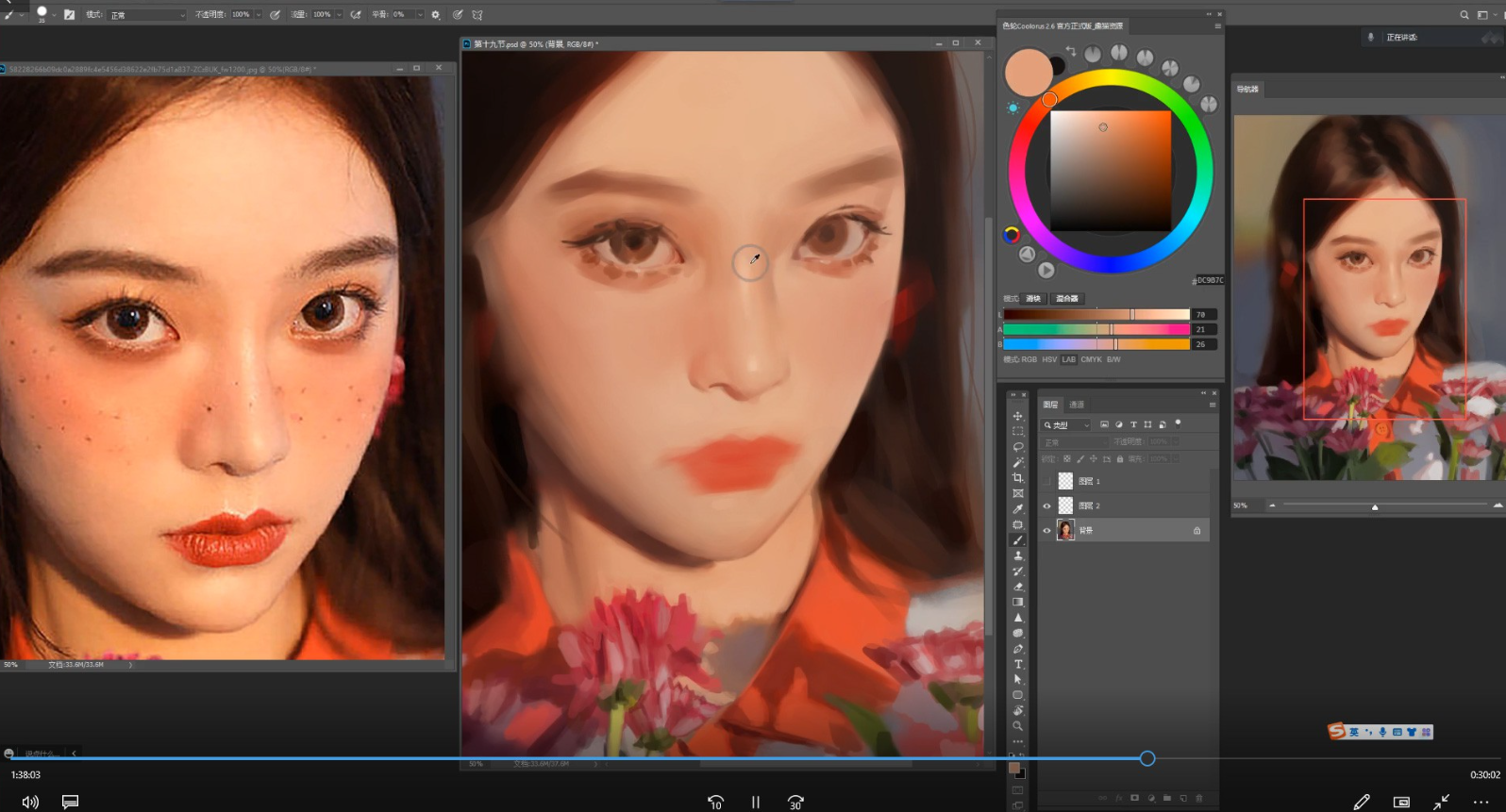
Task: Toggle the Coolorus cyan sun lock icon
Action: pyautogui.click(x=1012, y=108)
